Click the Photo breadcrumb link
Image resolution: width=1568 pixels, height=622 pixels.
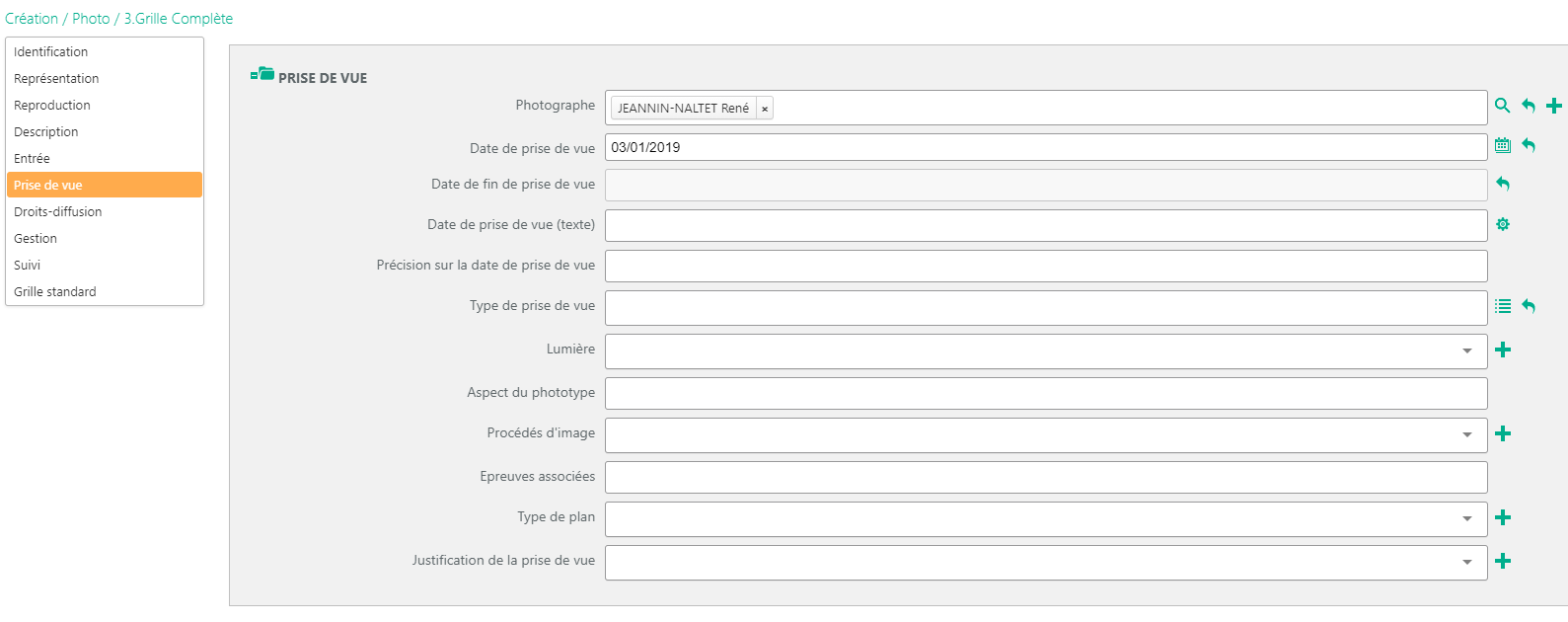tap(91, 19)
